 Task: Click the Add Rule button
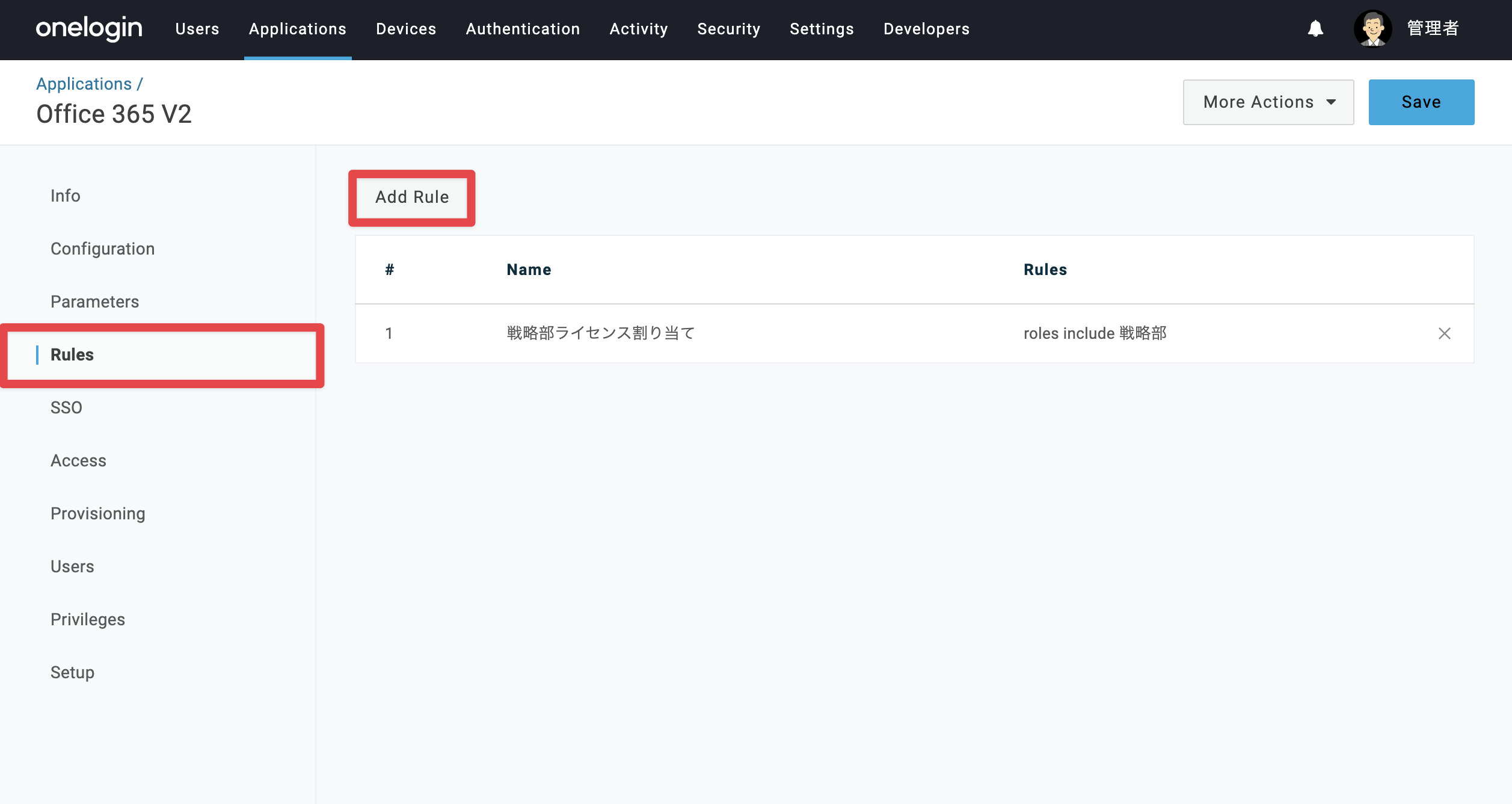point(412,197)
